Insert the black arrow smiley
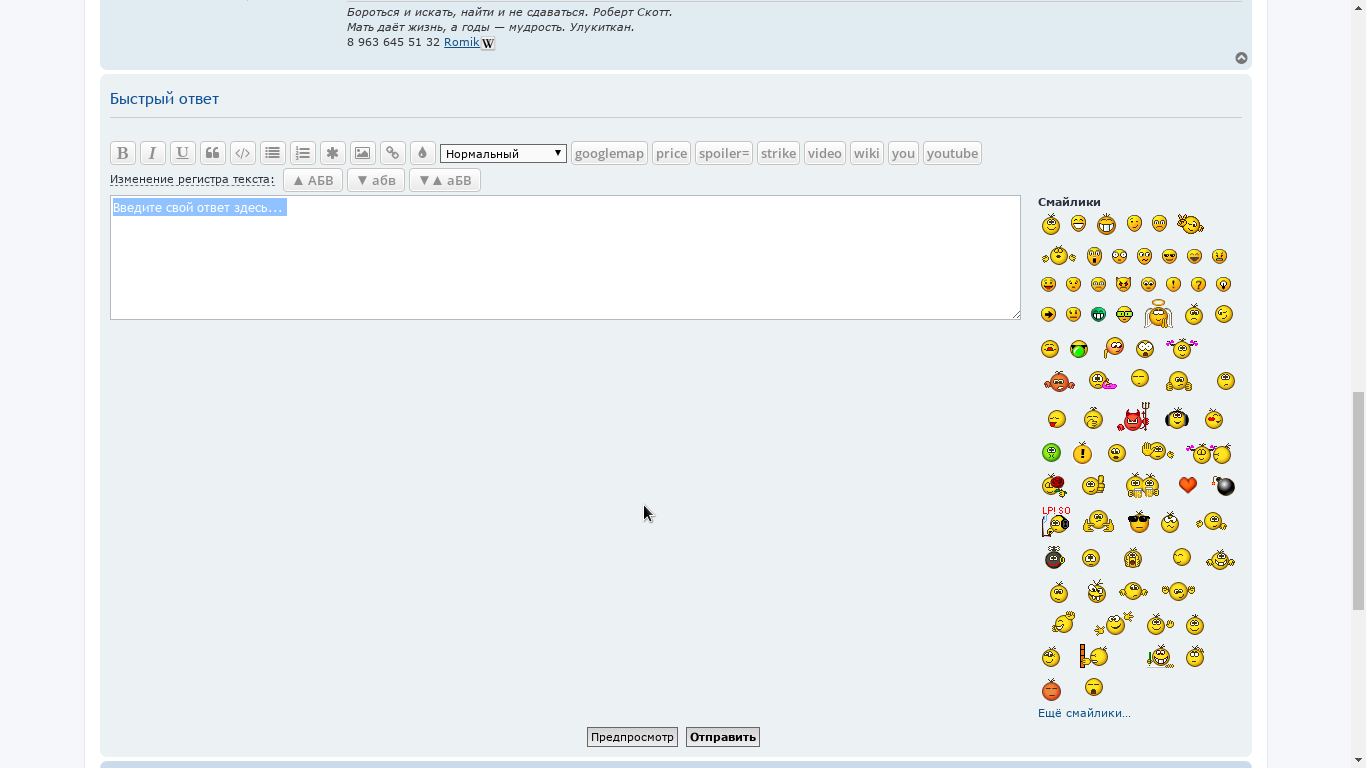The image size is (1366, 768). point(1048,314)
